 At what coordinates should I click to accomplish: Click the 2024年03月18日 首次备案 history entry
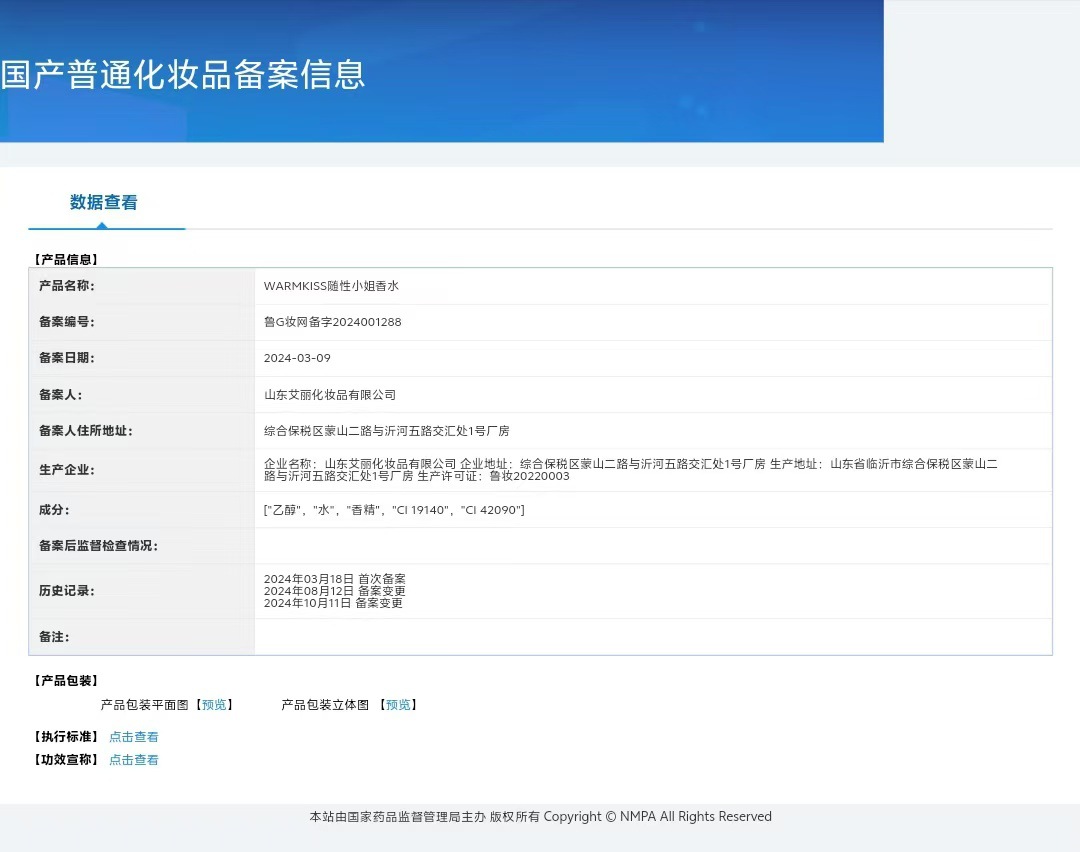point(335,579)
